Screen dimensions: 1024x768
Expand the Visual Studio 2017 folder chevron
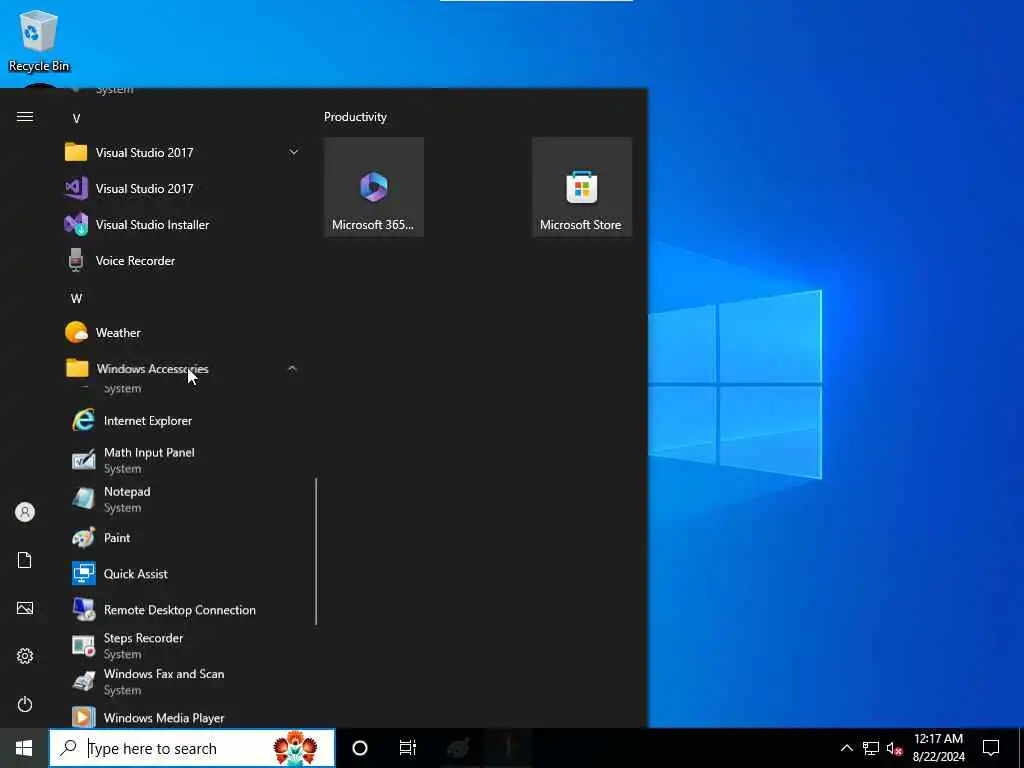(293, 152)
